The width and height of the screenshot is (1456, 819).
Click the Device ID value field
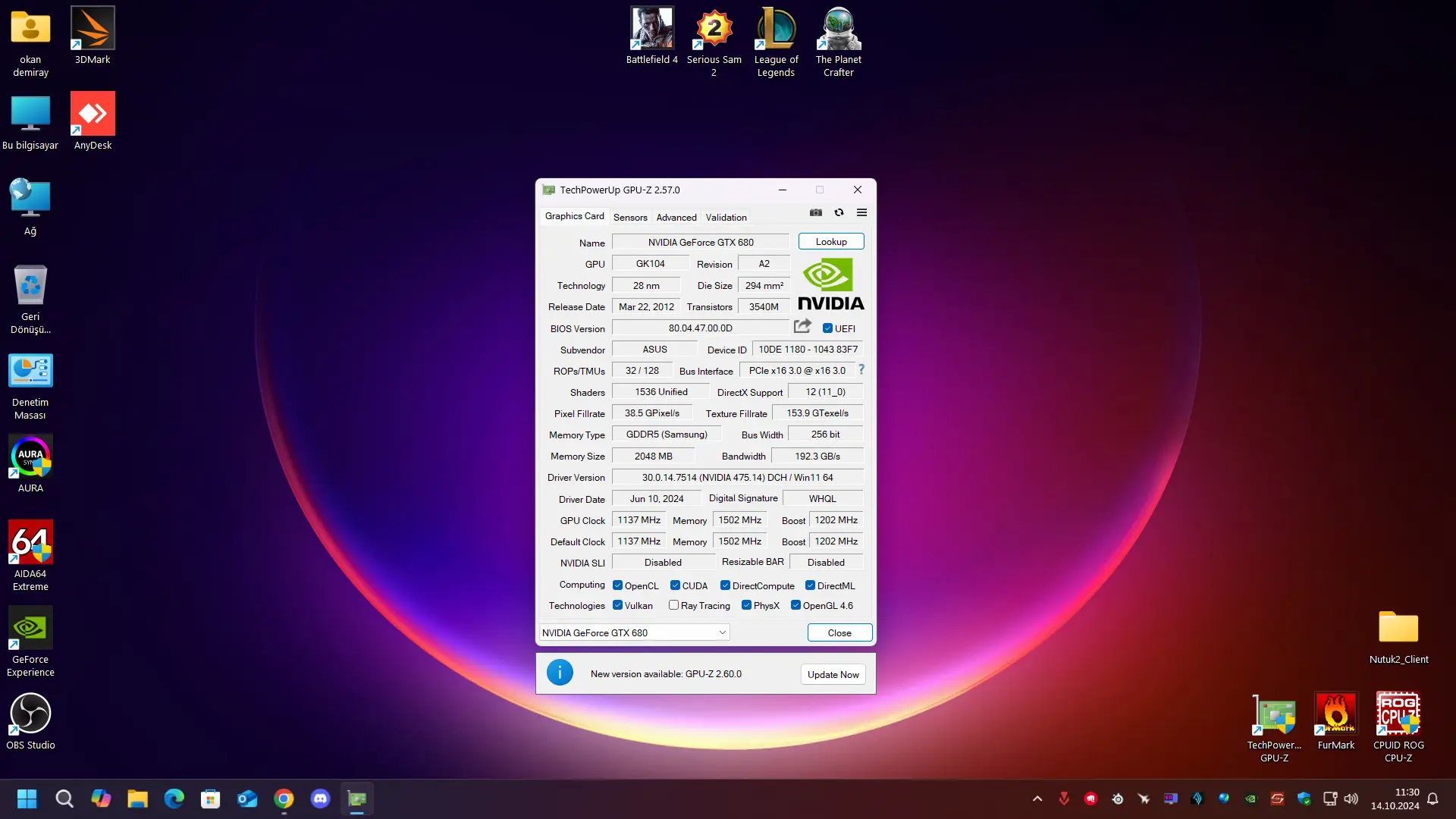(x=808, y=350)
